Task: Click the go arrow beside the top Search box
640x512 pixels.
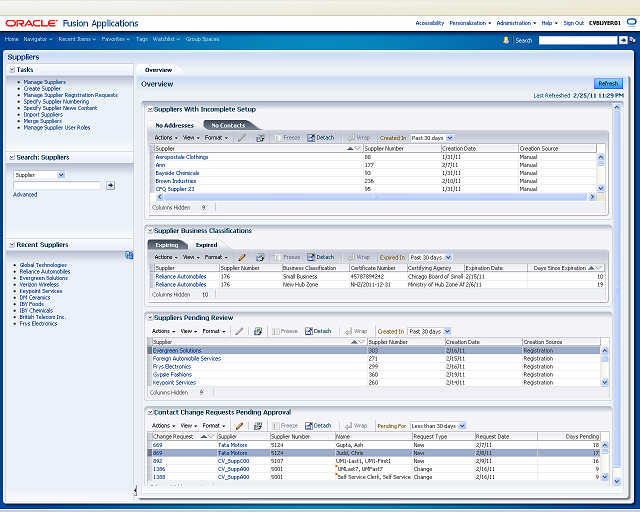Action: pos(623,40)
